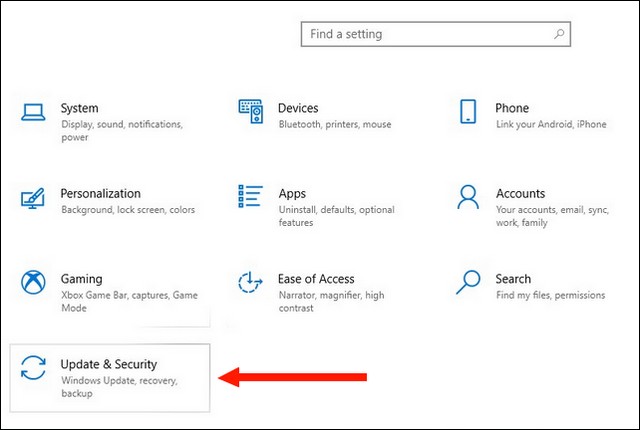Image resolution: width=640 pixels, height=430 pixels.
Task: Click 'Display, sound, notifications, power' text
Action: (122, 131)
